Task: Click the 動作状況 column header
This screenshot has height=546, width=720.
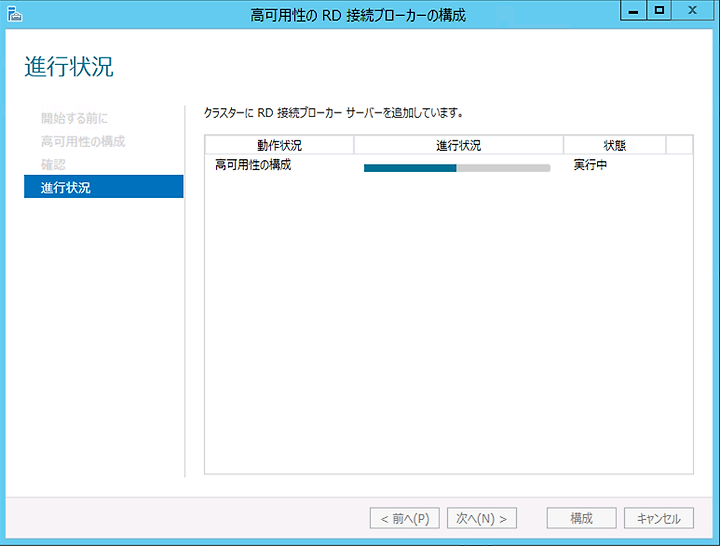Action: pyautogui.click(x=279, y=145)
